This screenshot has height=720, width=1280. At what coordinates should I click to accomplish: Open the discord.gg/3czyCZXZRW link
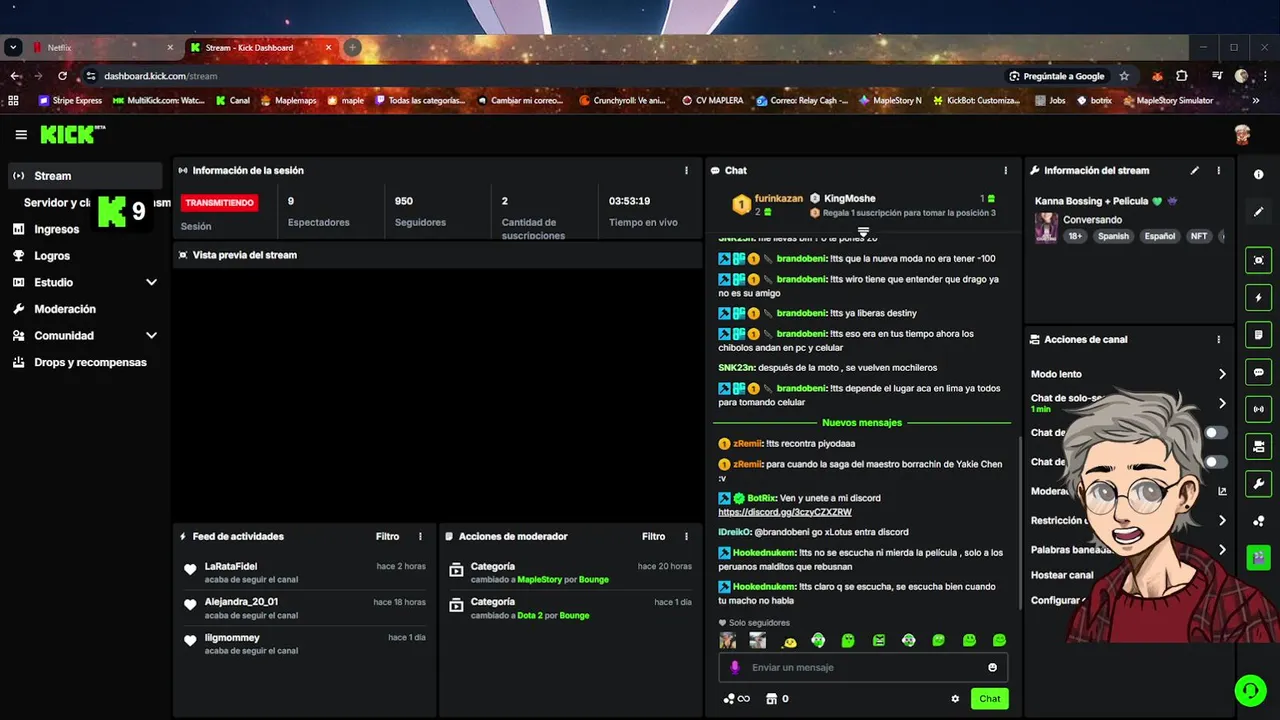(785, 513)
